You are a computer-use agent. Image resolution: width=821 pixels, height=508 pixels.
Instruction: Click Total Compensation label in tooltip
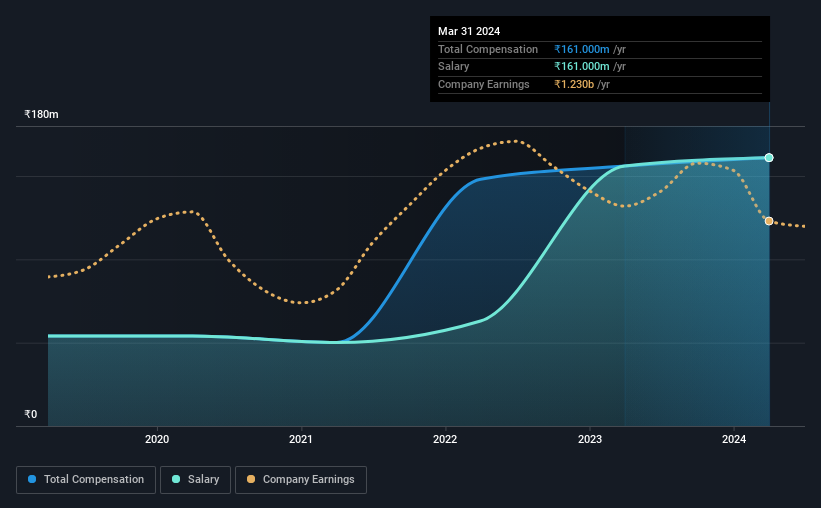pyautogui.click(x=488, y=49)
